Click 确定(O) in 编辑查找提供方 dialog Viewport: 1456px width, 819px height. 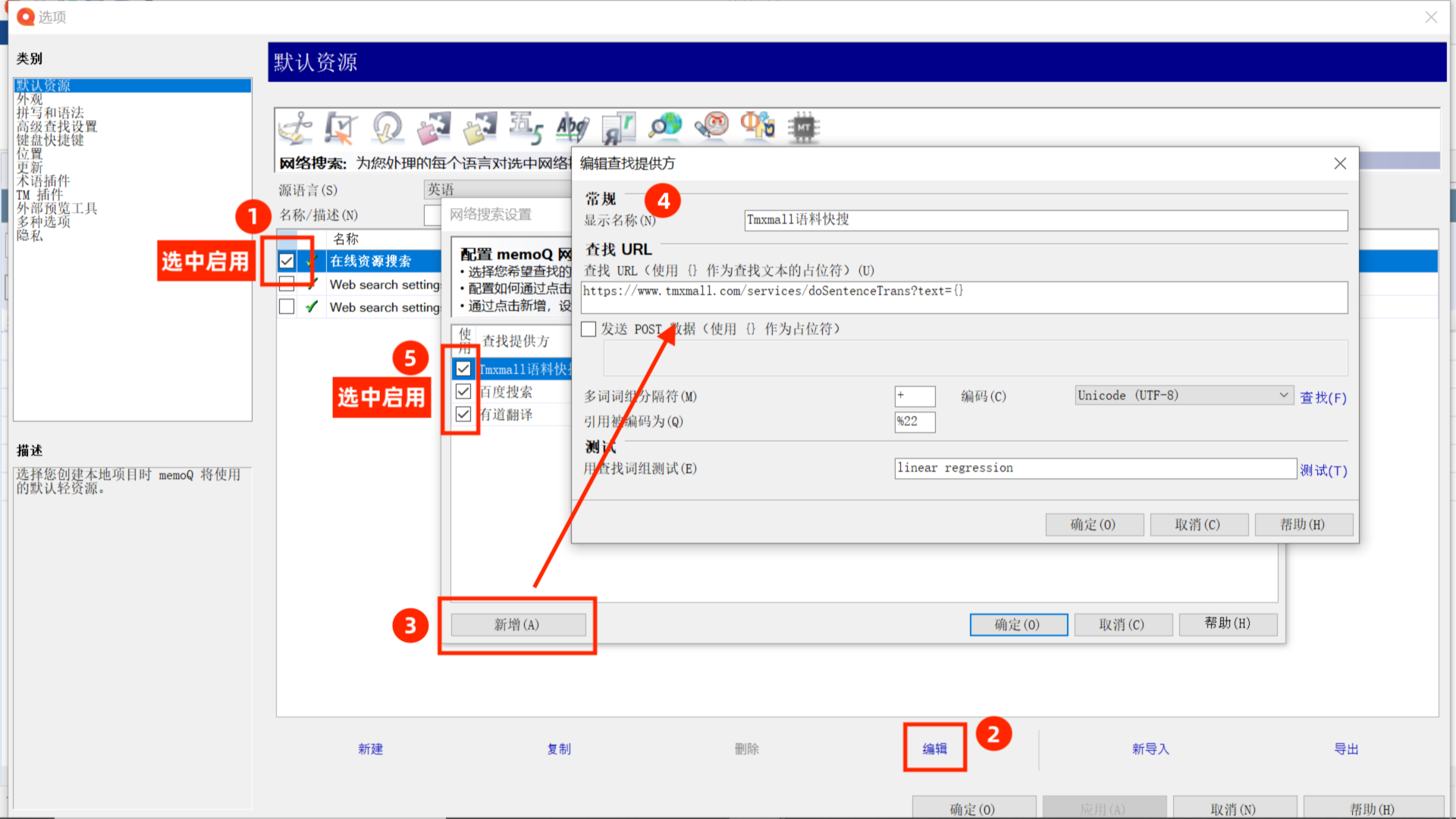[x=1094, y=525]
